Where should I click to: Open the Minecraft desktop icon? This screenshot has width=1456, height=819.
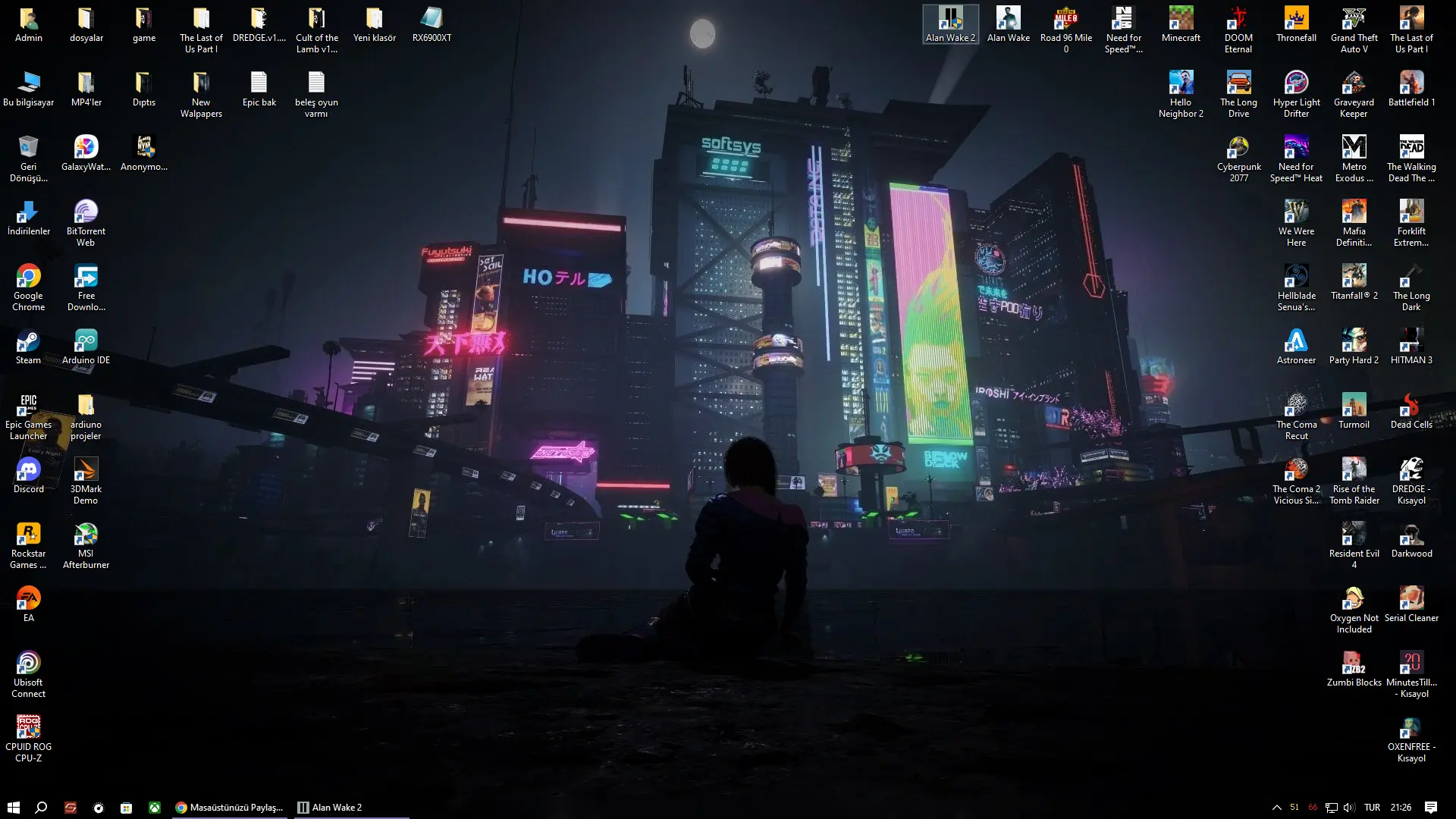(x=1181, y=24)
